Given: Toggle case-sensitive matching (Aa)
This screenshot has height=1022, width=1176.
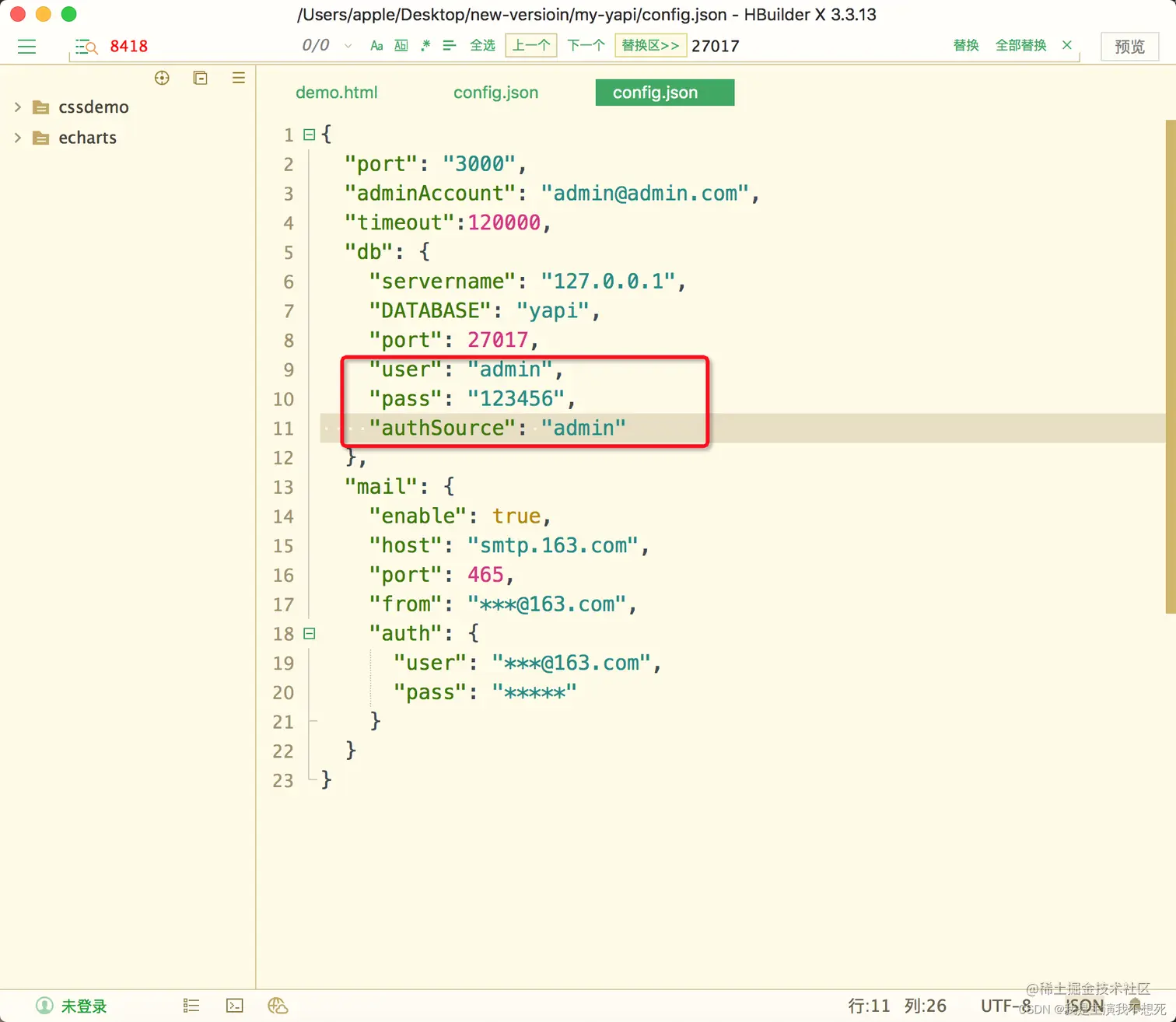Looking at the screenshot, I should point(376,46).
